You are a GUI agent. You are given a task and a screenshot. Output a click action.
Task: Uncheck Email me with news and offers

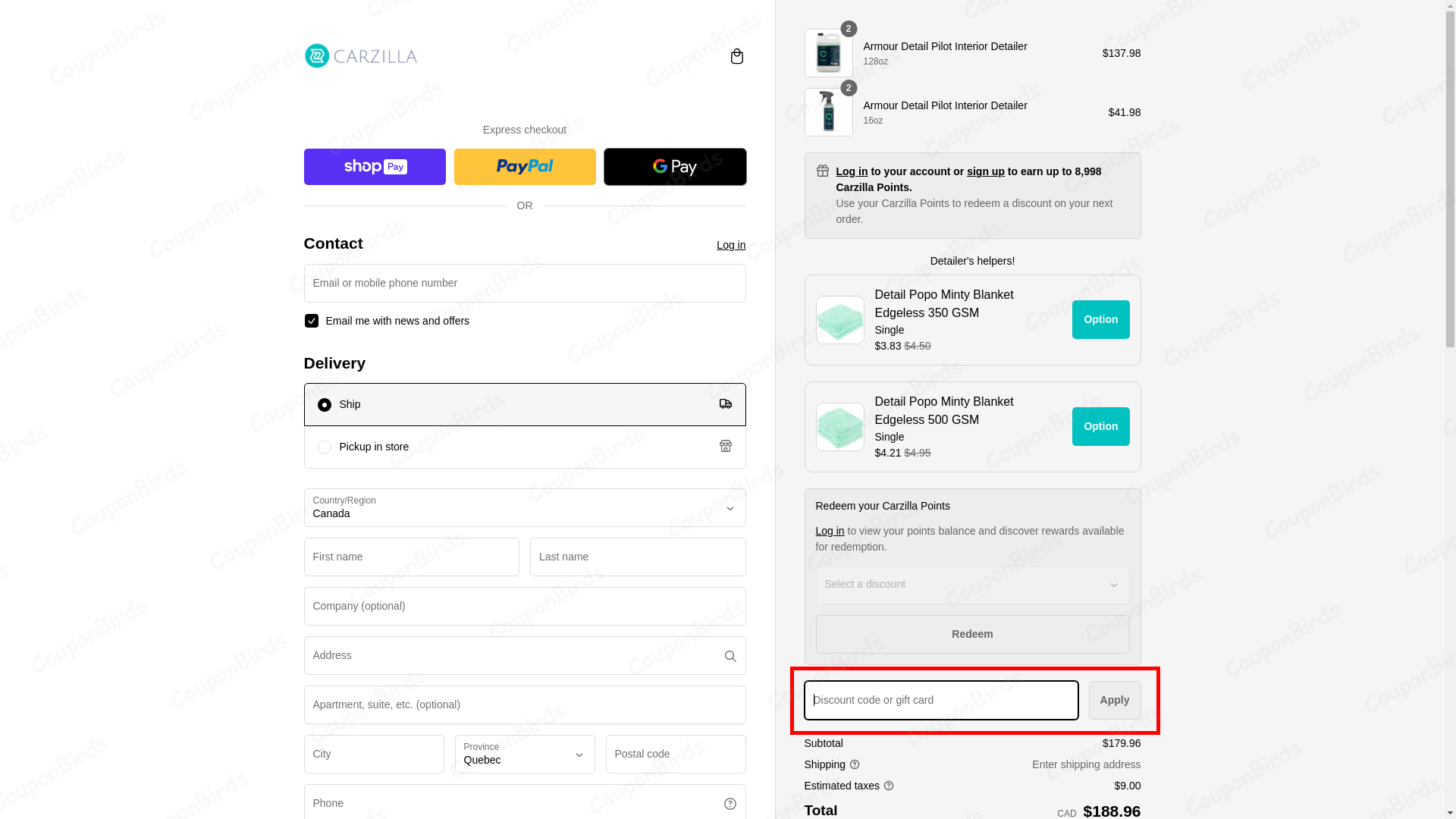(312, 321)
